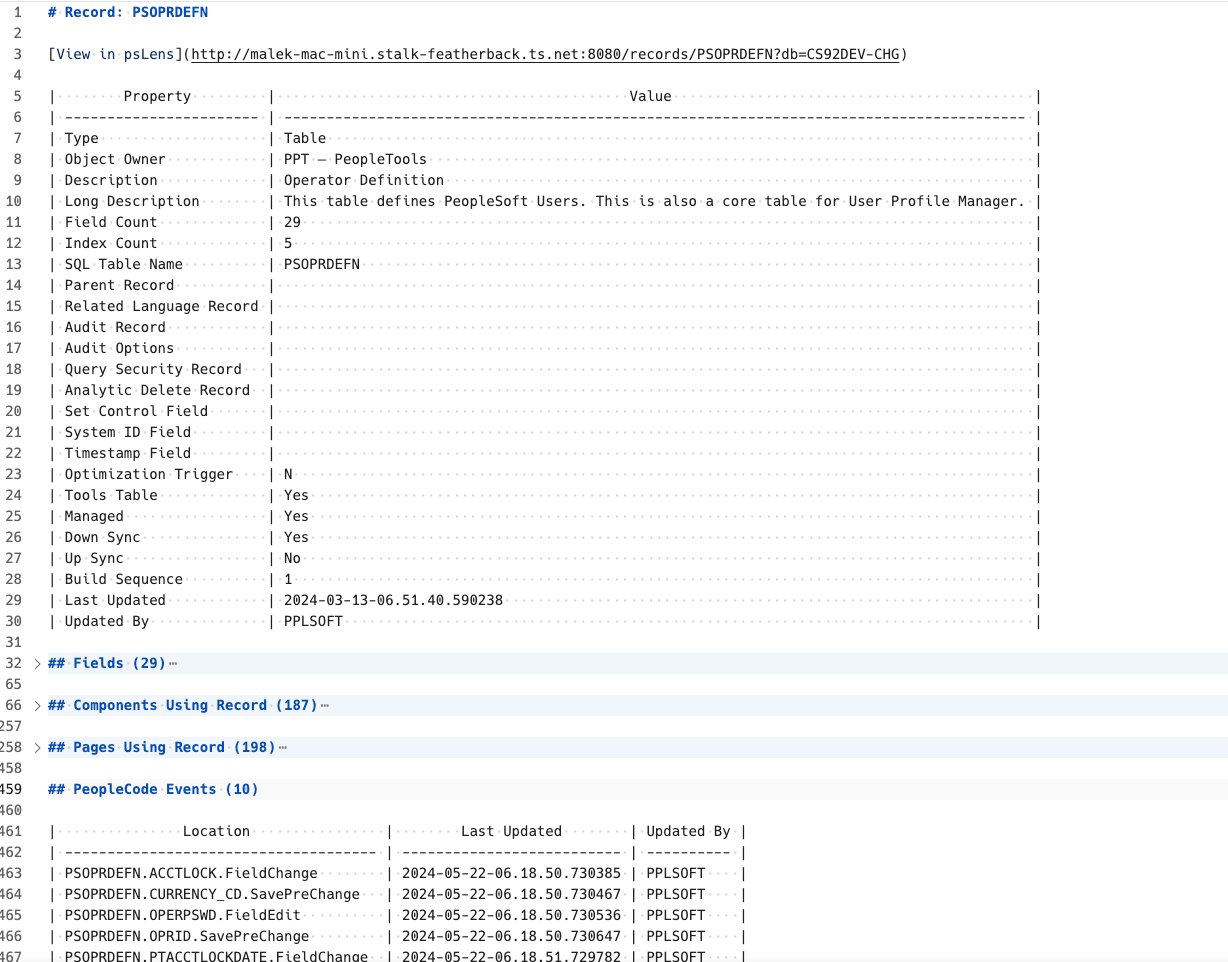Click the 'Timestamp Field' property cell
Image resolution: width=1228 pixels, height=962 pixels.
tap(128, 453)
